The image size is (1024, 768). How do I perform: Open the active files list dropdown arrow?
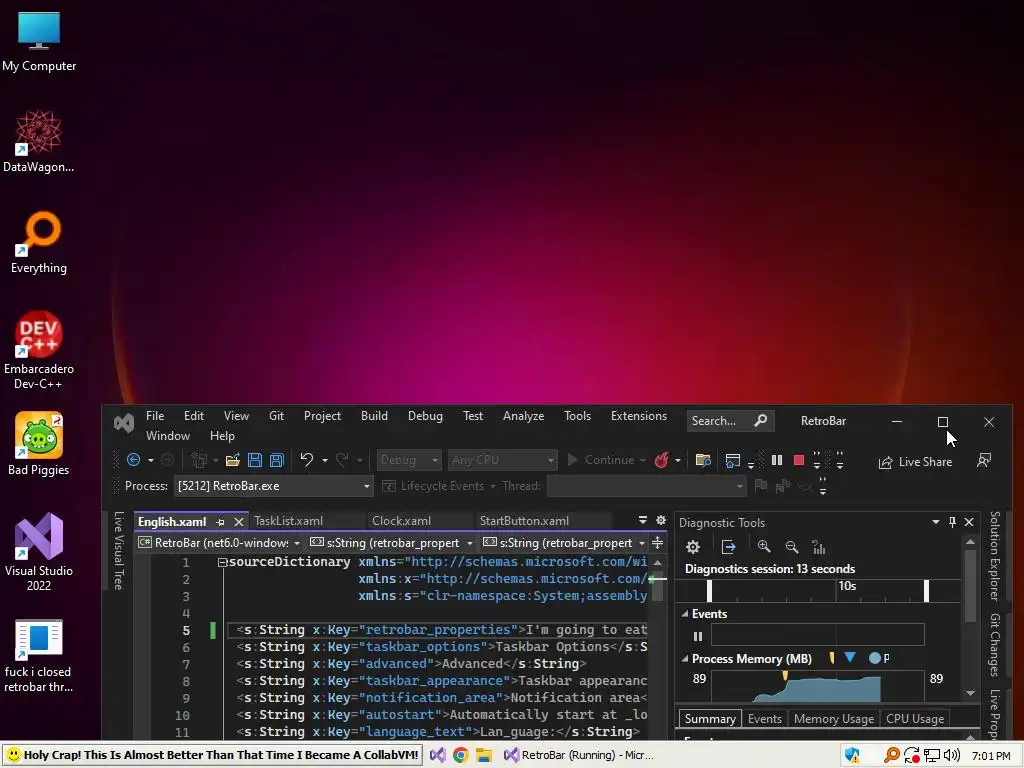[643, 520]
